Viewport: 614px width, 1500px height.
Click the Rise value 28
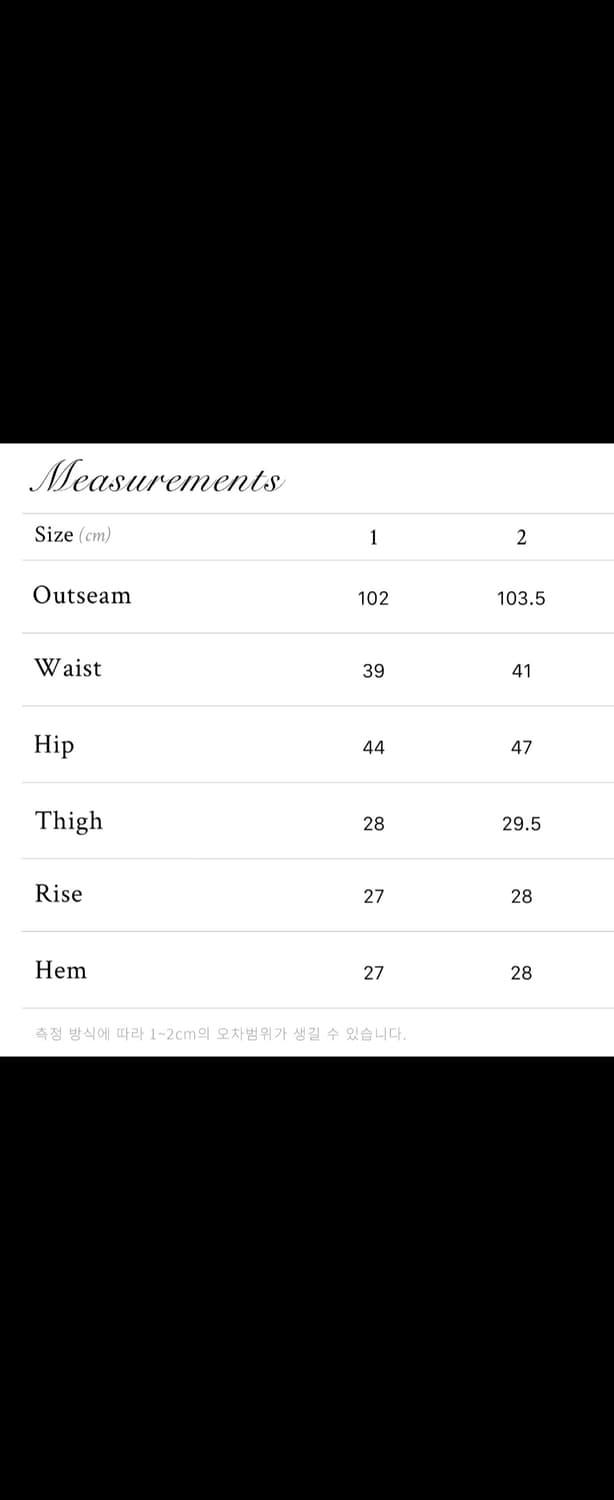[x=521, y=897]
